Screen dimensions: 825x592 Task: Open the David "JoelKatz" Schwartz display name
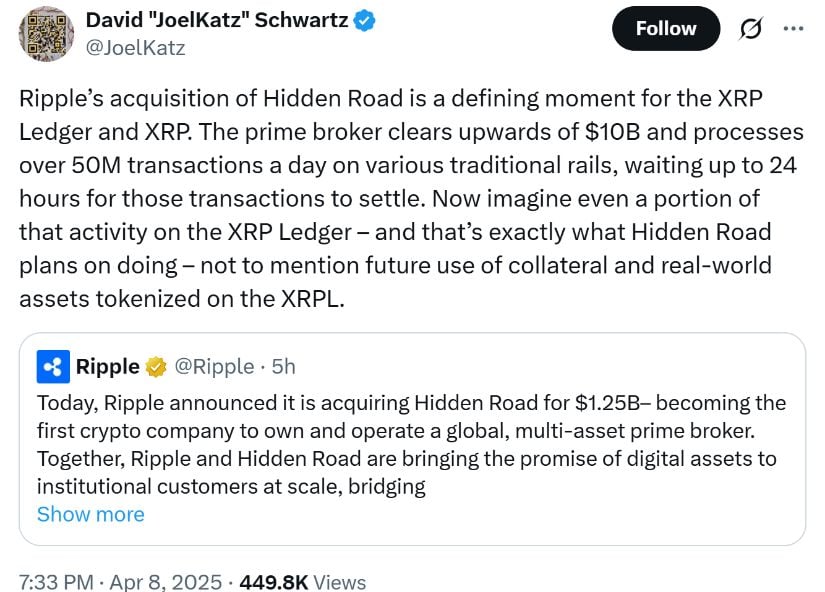[218, 20]
